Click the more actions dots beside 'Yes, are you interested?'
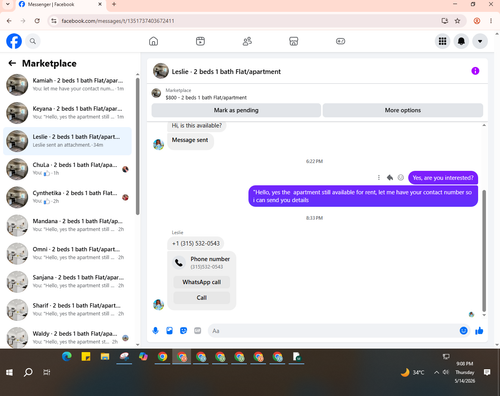Image resolution: width=500 pixels, height=396 pixels. (379, 178)
